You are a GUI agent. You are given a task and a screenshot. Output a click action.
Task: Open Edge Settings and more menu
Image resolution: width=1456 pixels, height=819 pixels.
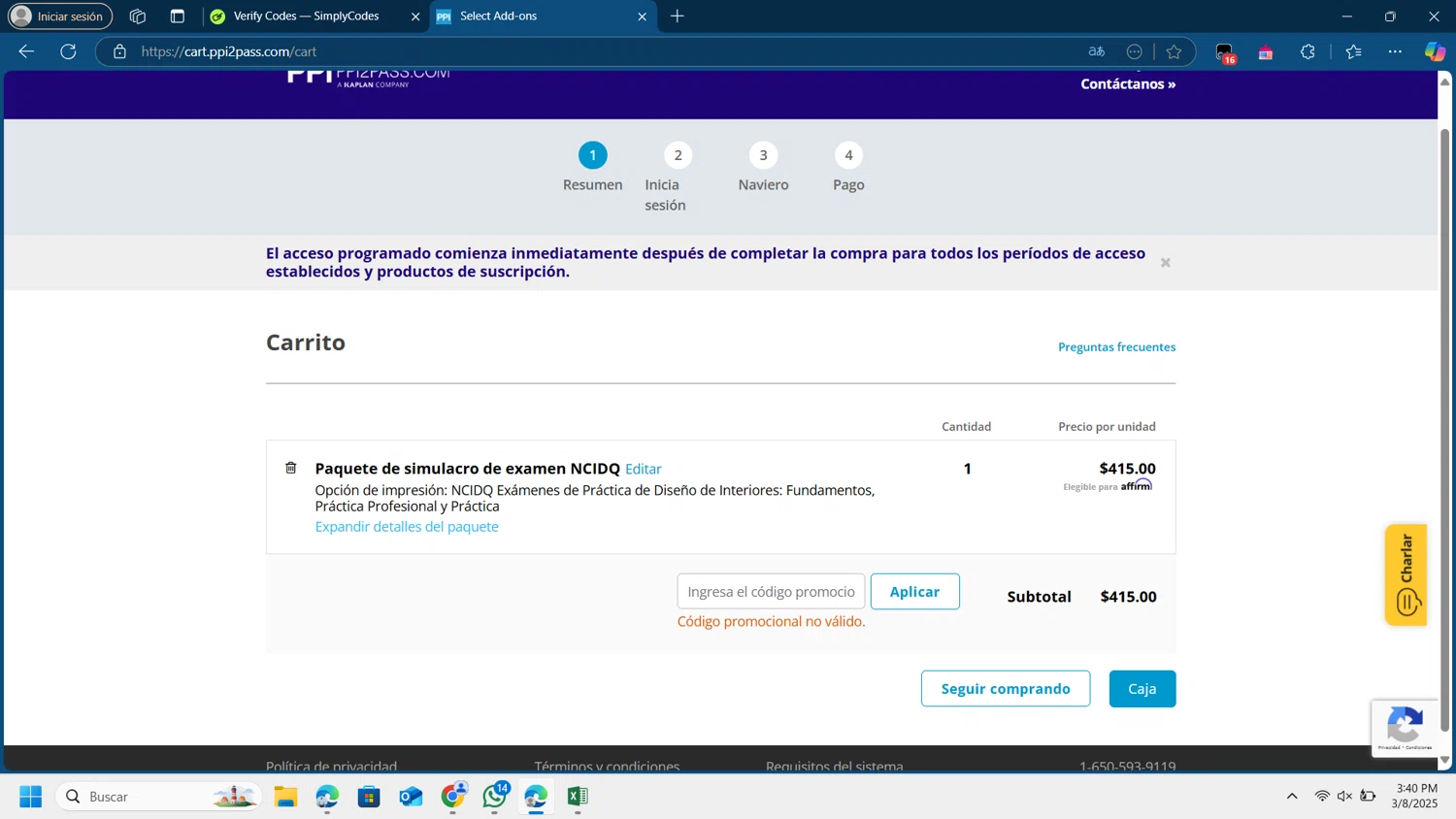[1395, 51]
